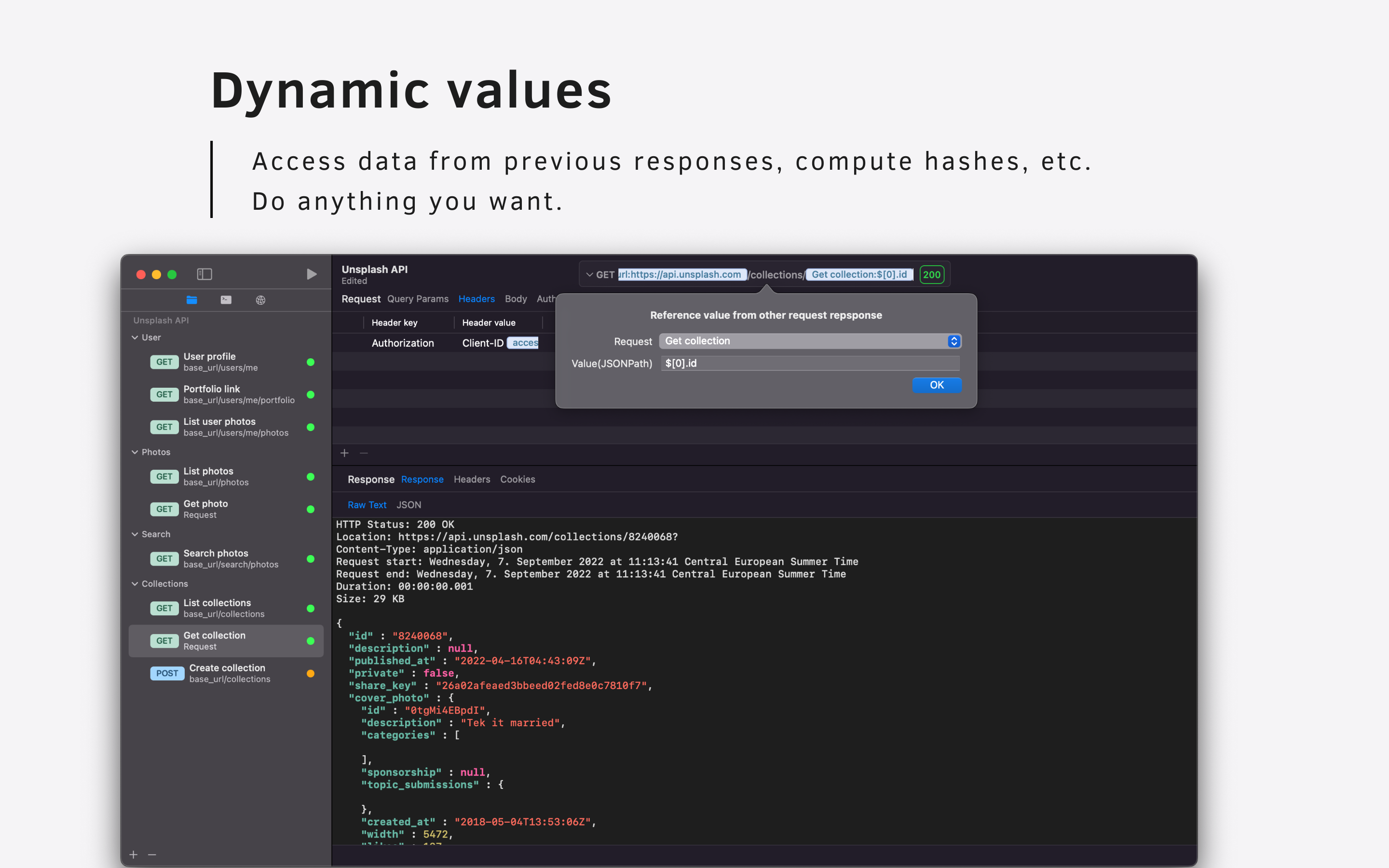
Task: Click Authorization header key cell
Action: [402, 343]
